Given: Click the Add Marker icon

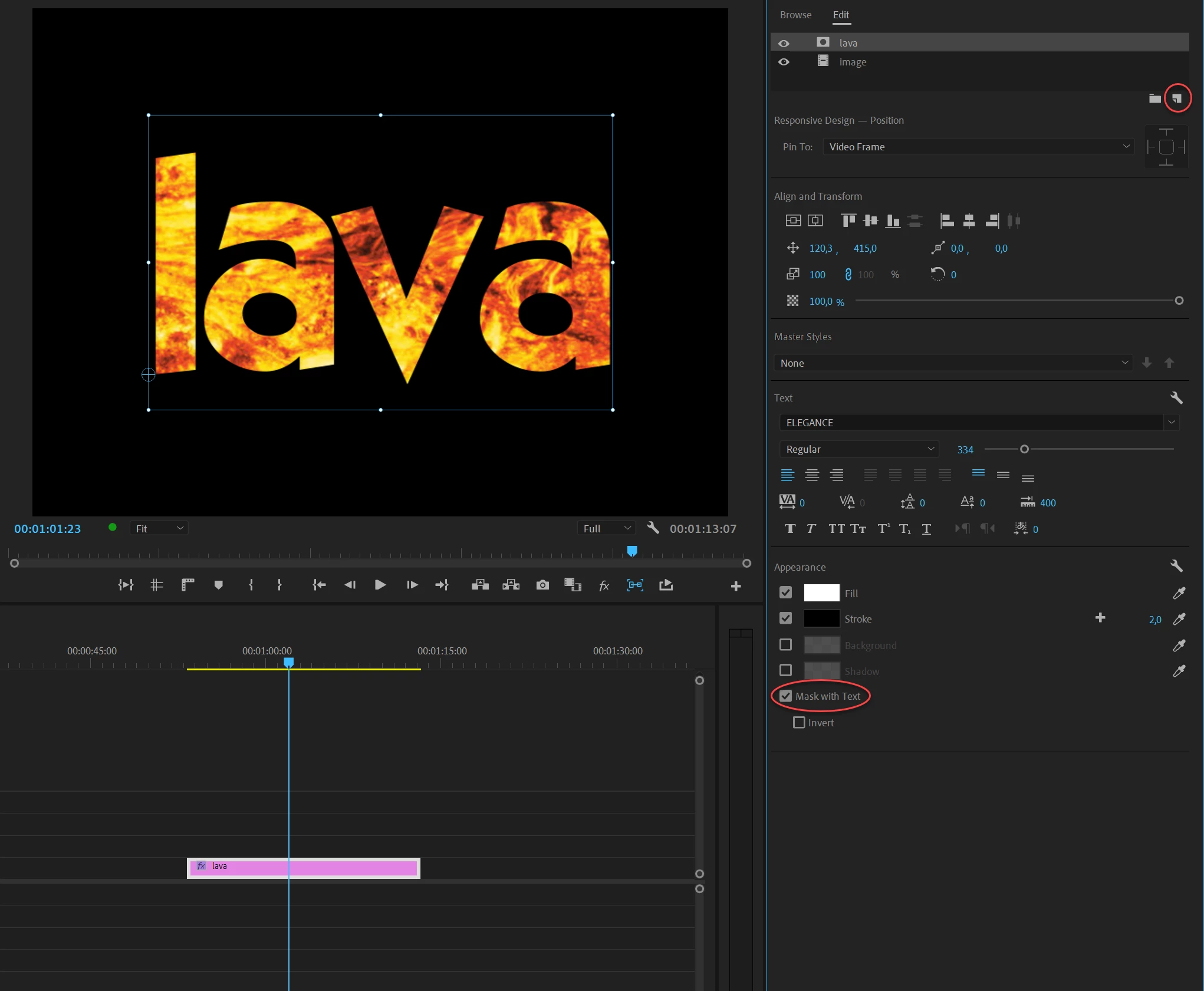Looking at the screenshot, I should coord(218,585).
